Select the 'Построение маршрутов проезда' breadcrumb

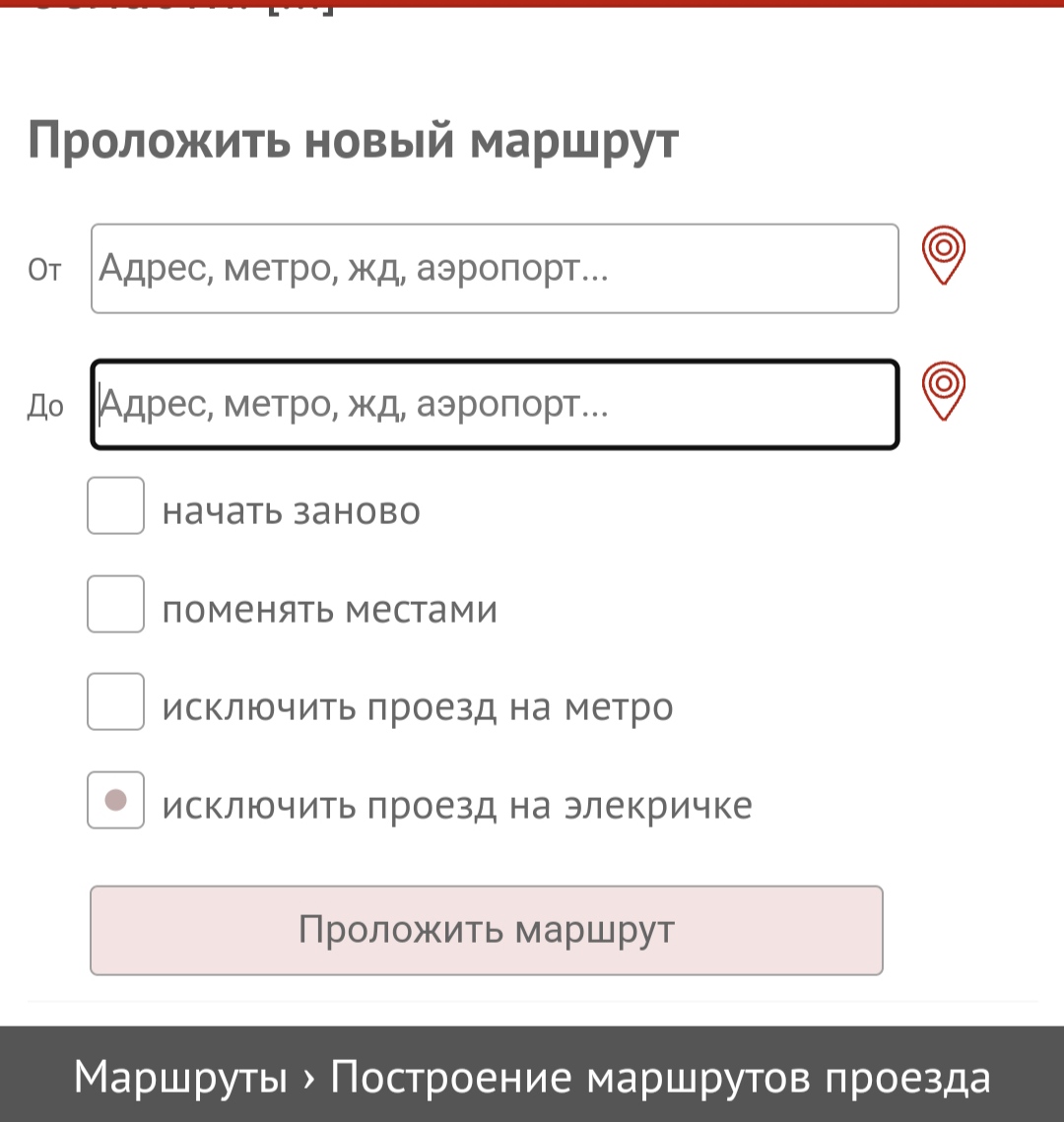point(660,1078)
